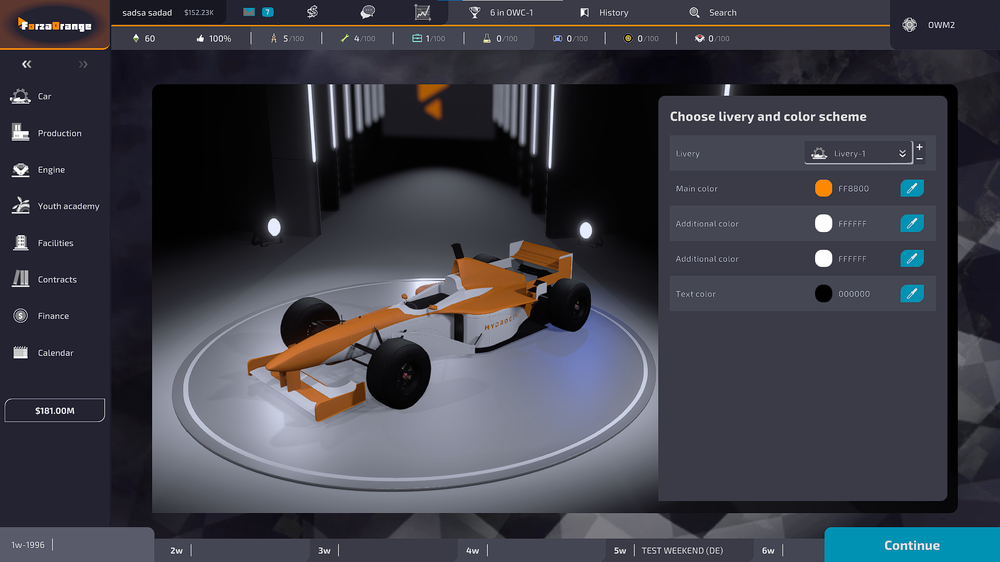Go to the Engine section

coord(51,170)
